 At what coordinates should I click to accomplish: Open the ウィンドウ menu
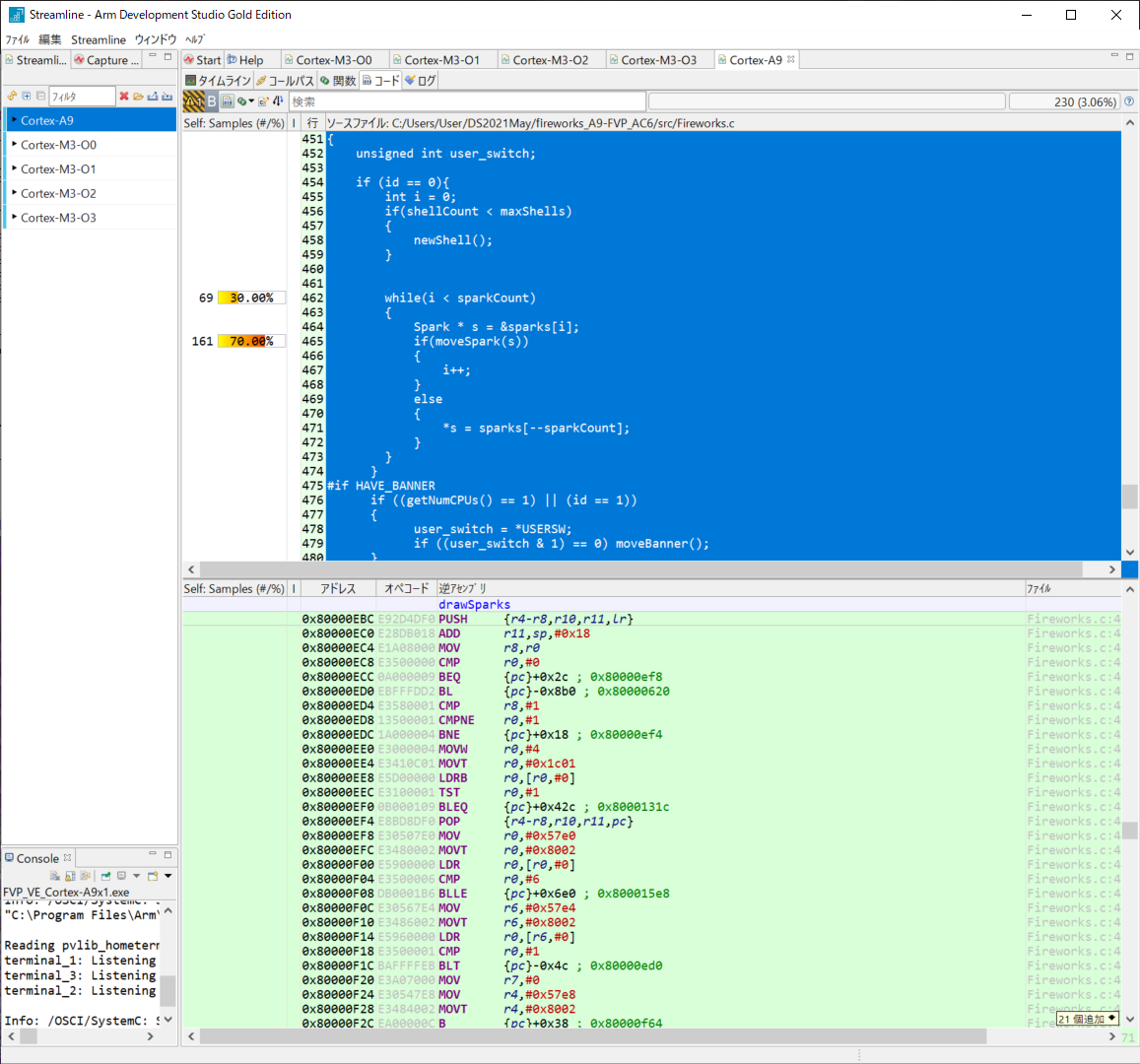pyautogui.click(x=156, y=39)
